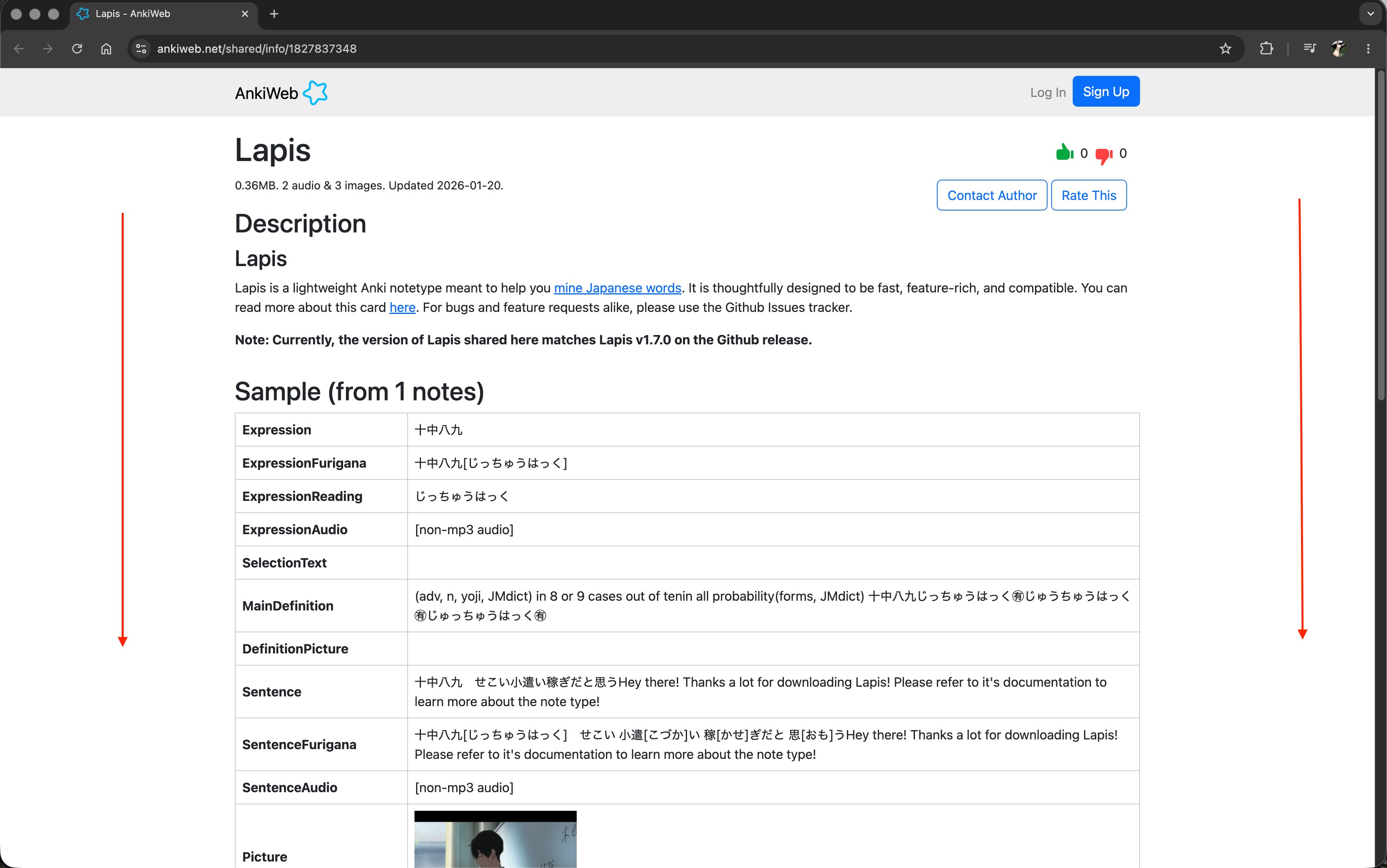Go forward to the next page
Viewport: 1387px width, 868px height.
click(47, 49)
